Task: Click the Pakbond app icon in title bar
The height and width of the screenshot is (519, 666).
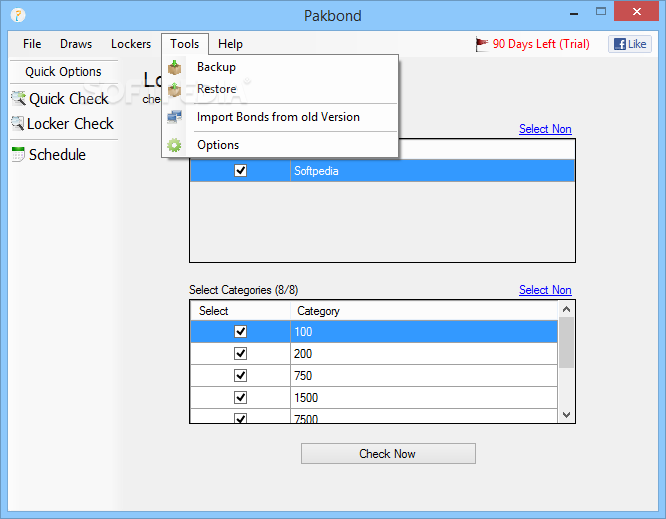Action: point(18,15)
